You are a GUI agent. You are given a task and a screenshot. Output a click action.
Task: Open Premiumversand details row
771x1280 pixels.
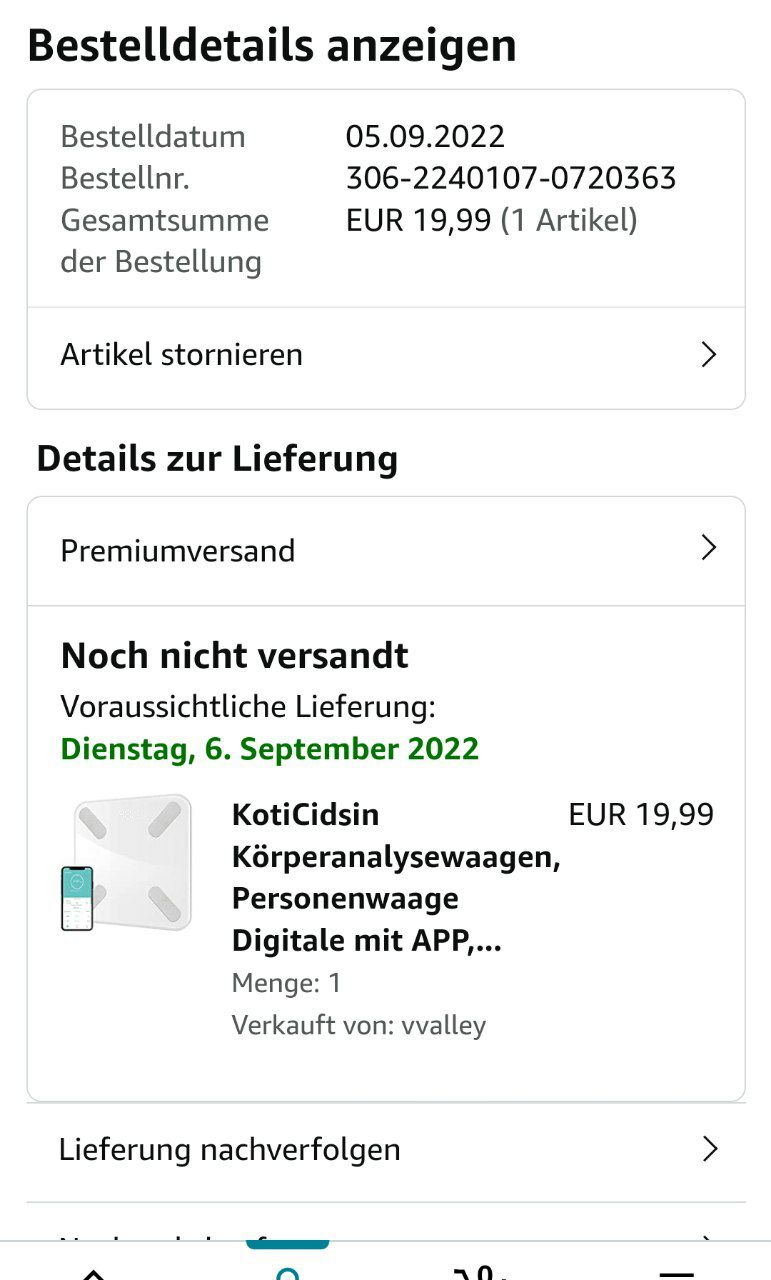click(x=386, y=551)
